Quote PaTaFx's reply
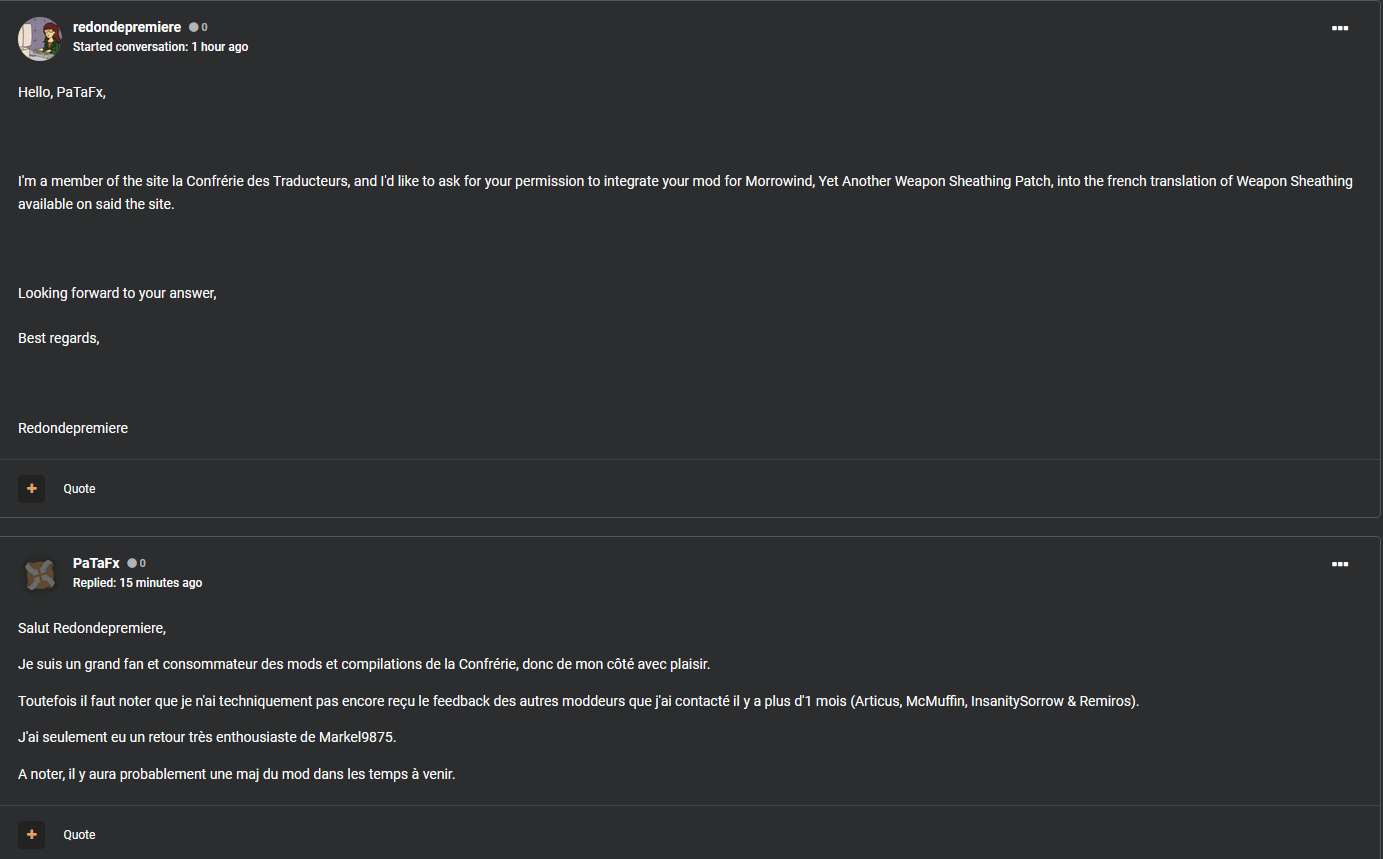1383x859 pixels. pos(80,835)
